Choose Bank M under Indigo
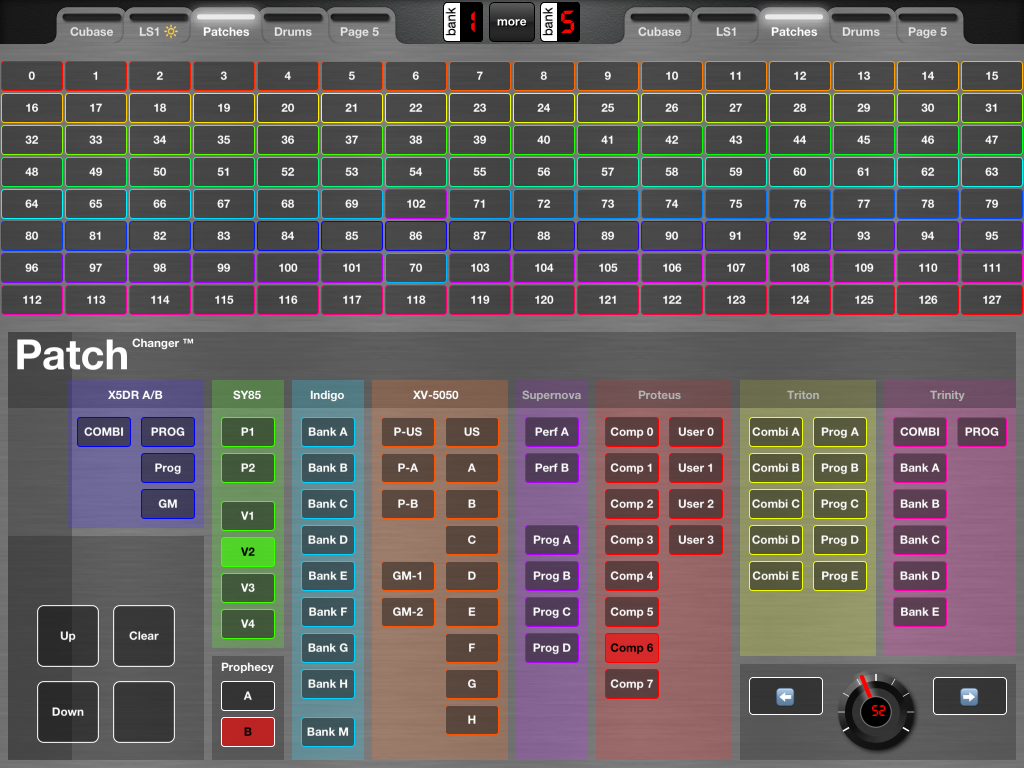The height and width of the screenshot is (768, 1024). tap(328, 732)
